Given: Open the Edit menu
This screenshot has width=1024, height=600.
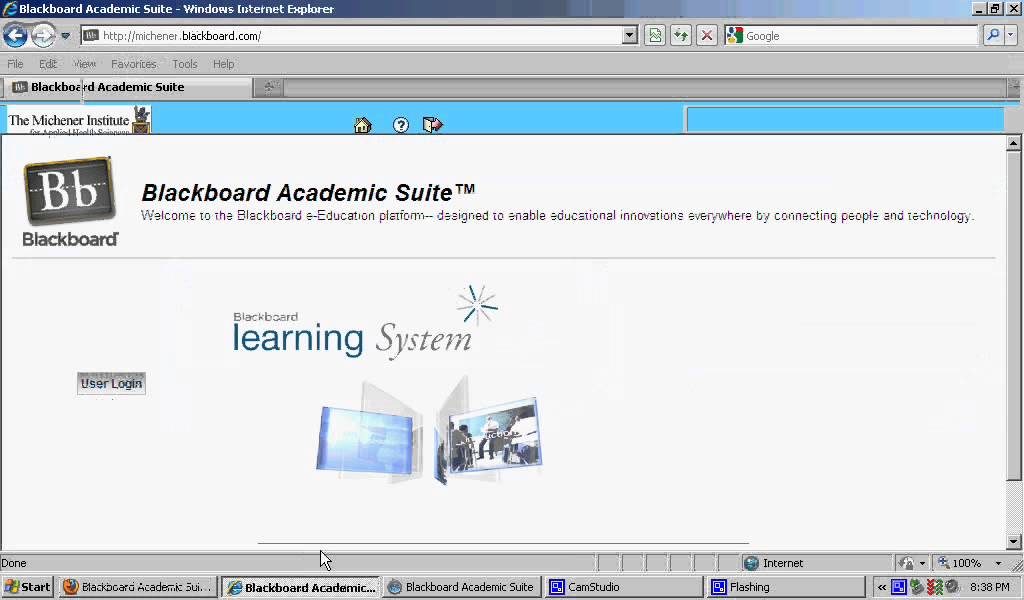Looking at the screenshot, I should [x=48, y=64].
